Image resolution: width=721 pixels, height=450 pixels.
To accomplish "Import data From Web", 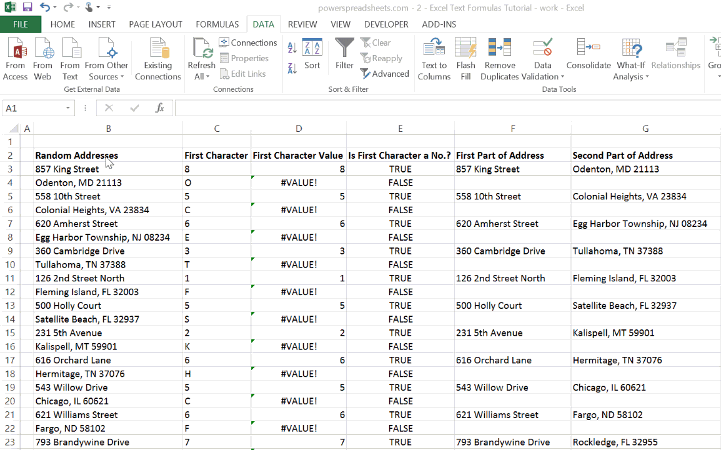I will coord(43,60).
